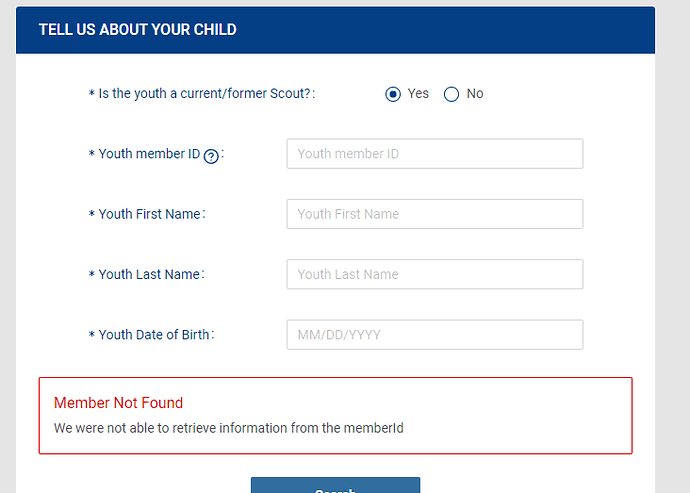Click the Youth member ID input field

coord(434,154)
